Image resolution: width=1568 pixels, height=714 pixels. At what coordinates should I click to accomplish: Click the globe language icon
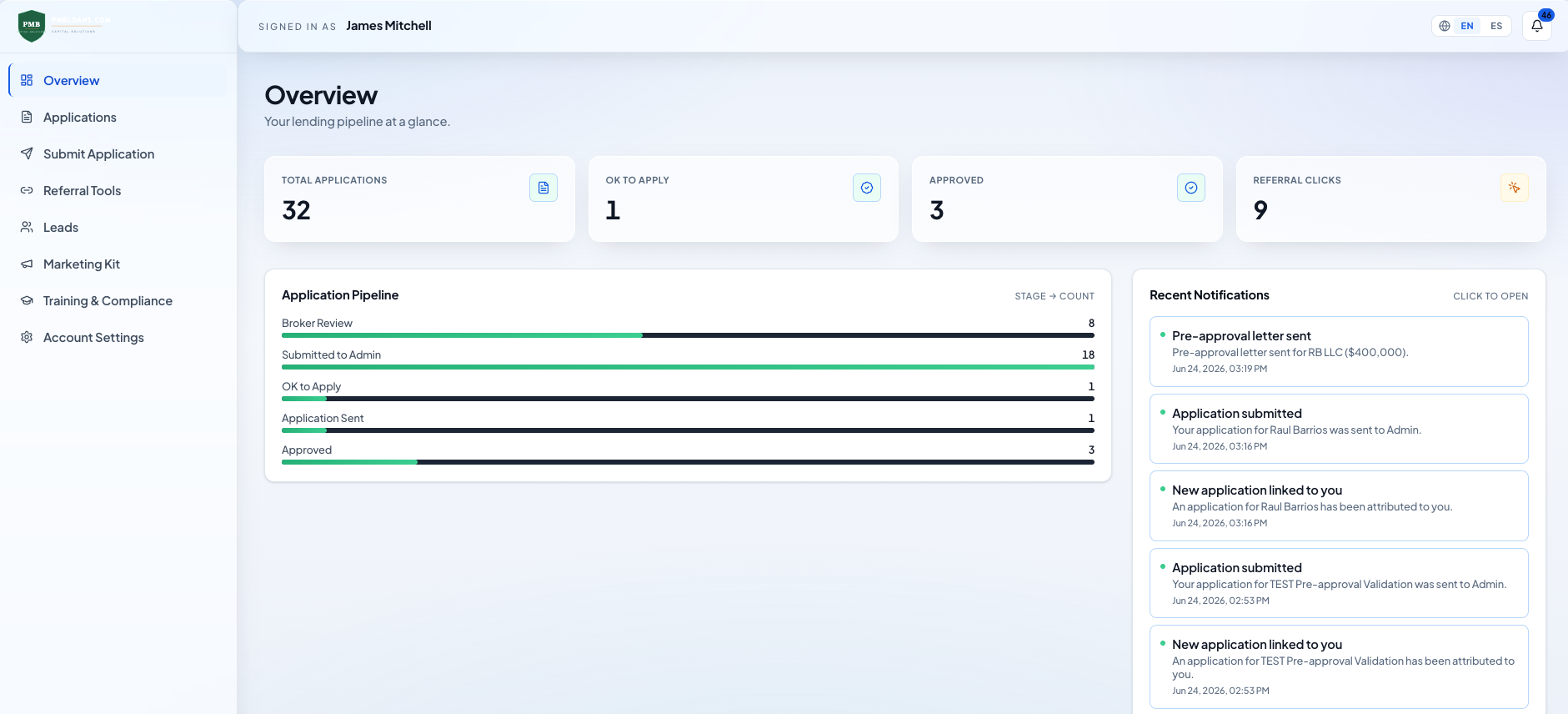[1445, 26]
